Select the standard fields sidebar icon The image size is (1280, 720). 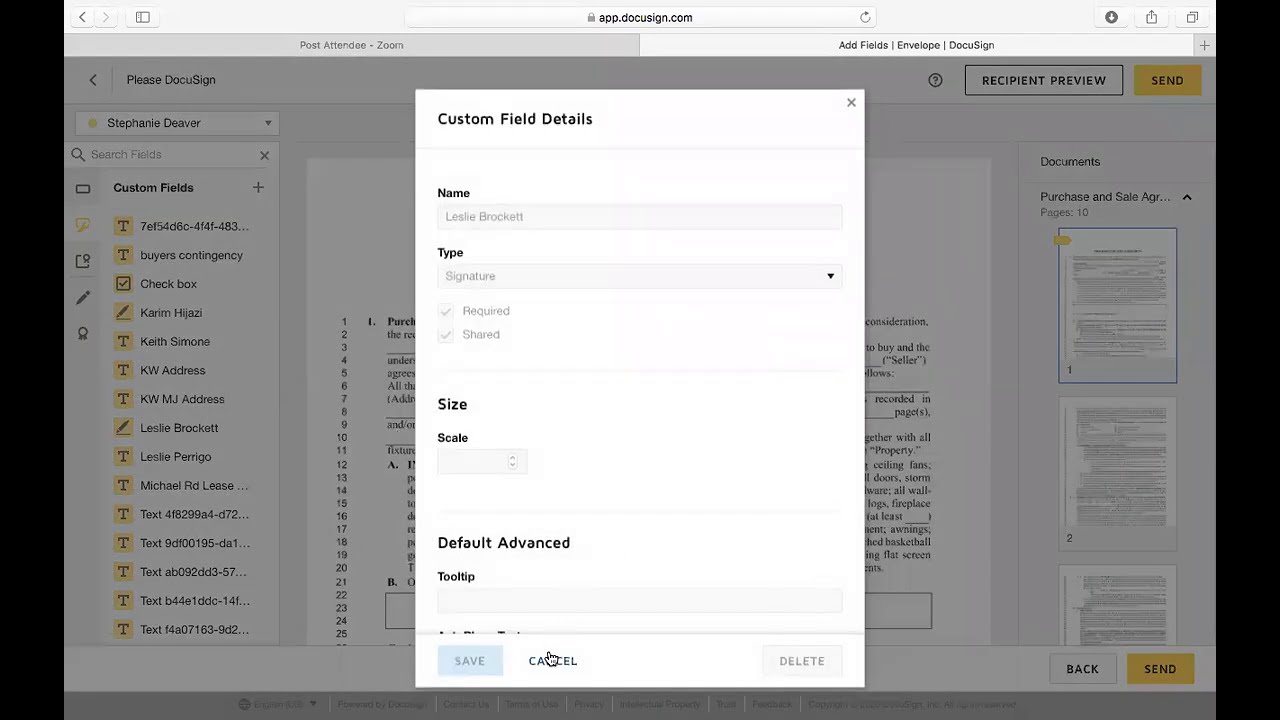click(83, 189)
